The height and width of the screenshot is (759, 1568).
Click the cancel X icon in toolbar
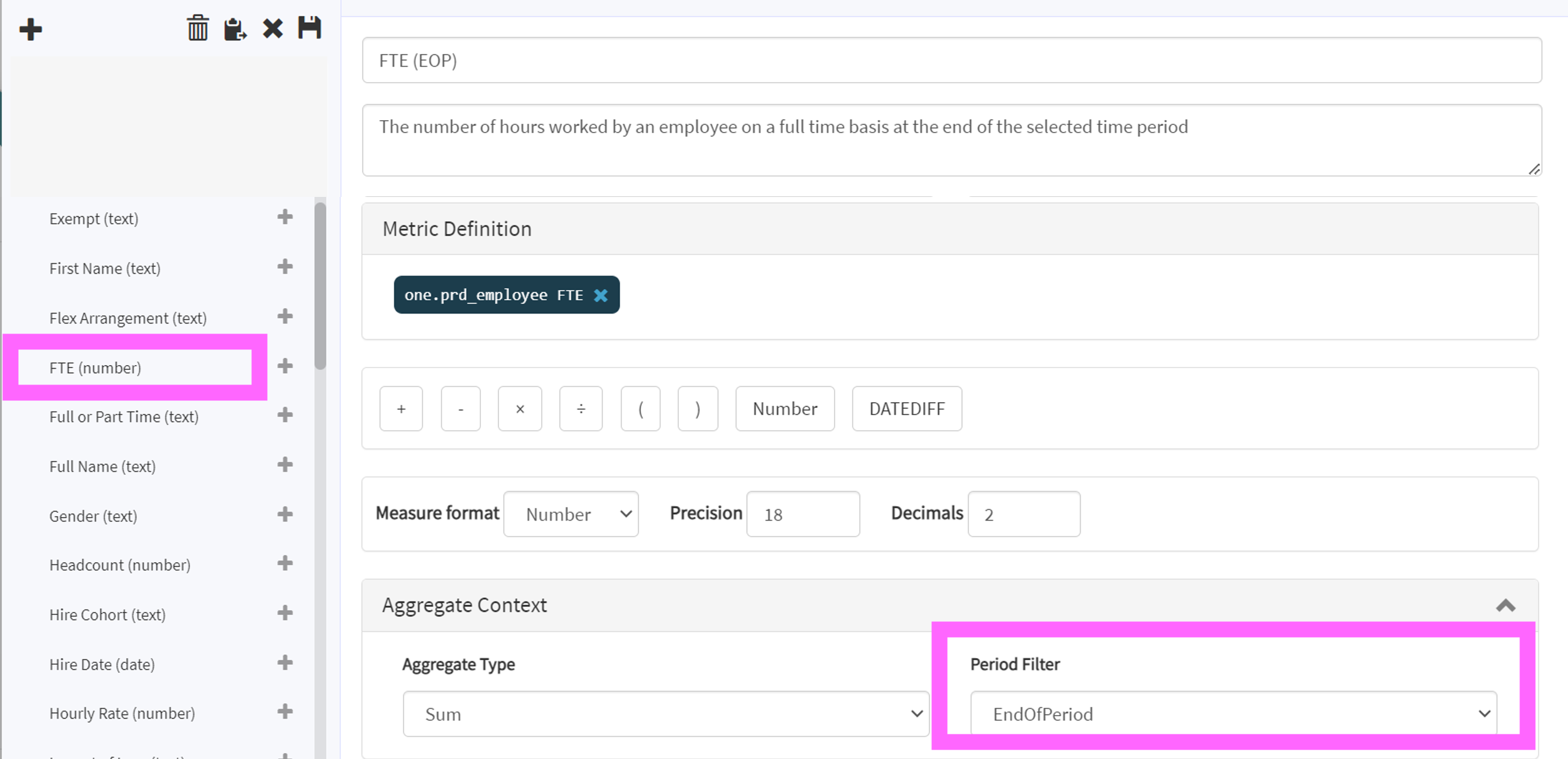pos(272,29)
